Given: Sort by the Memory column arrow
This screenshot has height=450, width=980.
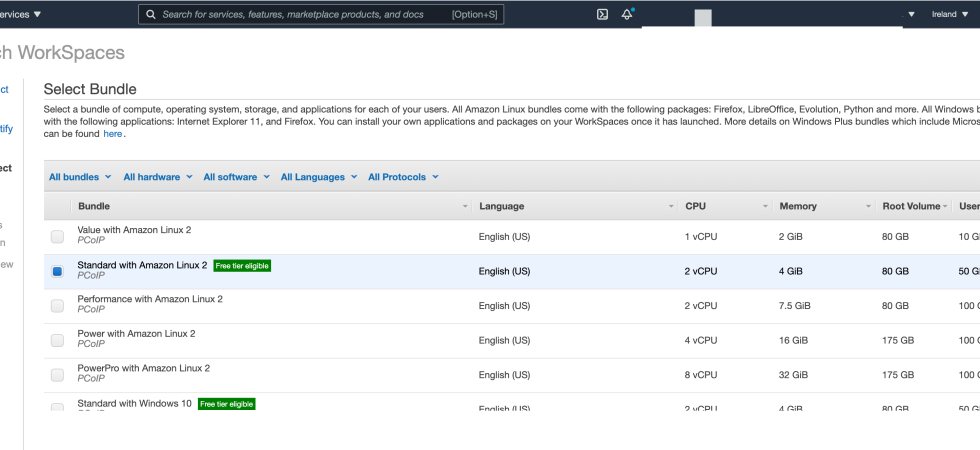Looking at the screenshot, I should 868,206.
